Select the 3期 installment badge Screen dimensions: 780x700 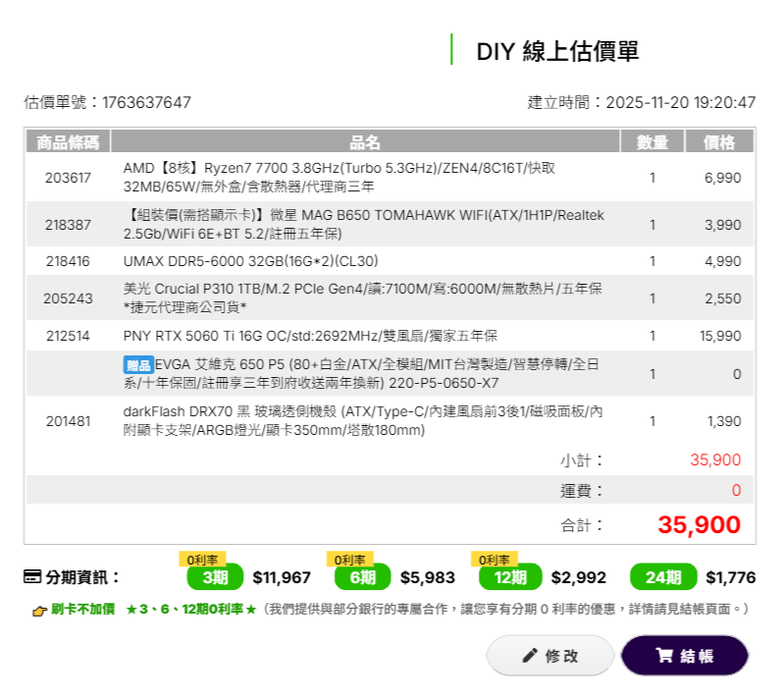click(215, 577)
